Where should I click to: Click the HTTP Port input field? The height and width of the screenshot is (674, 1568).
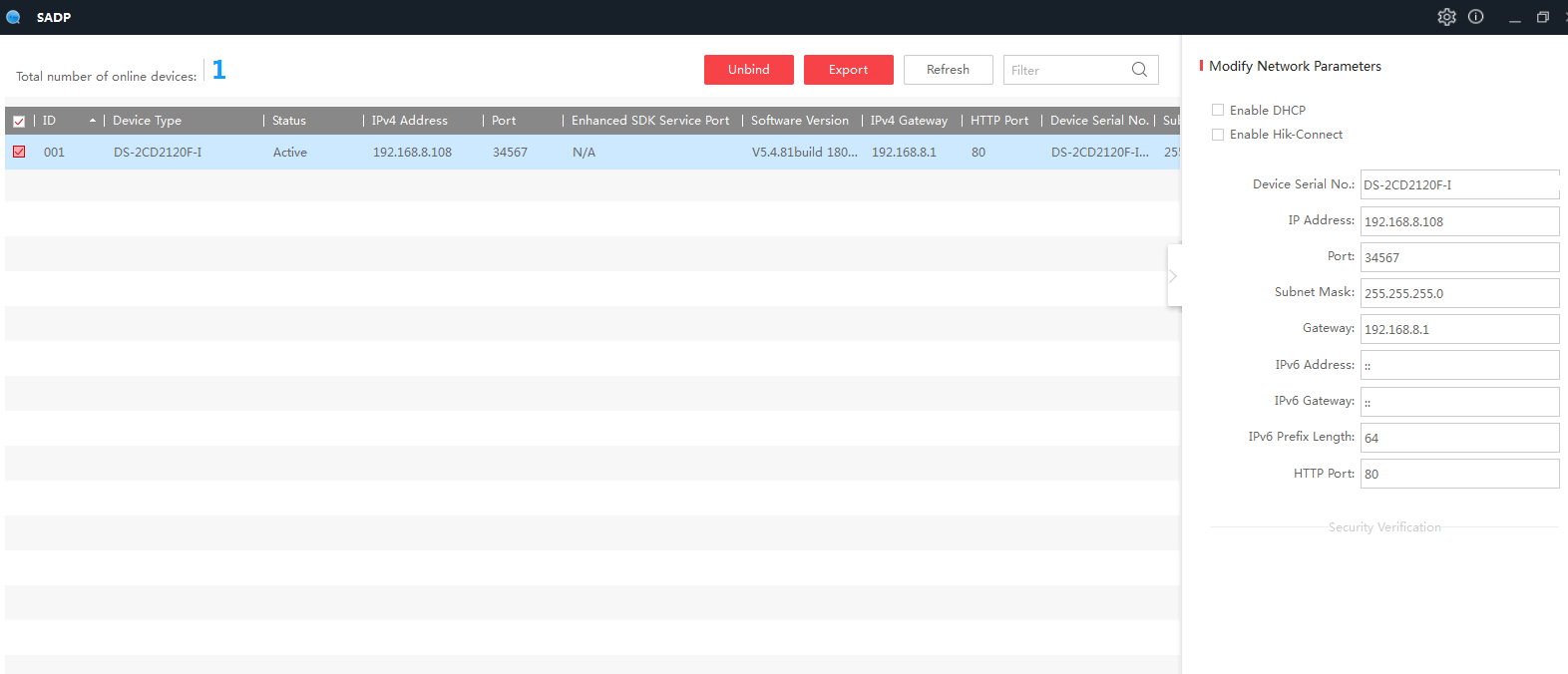tap(1459, 474)
